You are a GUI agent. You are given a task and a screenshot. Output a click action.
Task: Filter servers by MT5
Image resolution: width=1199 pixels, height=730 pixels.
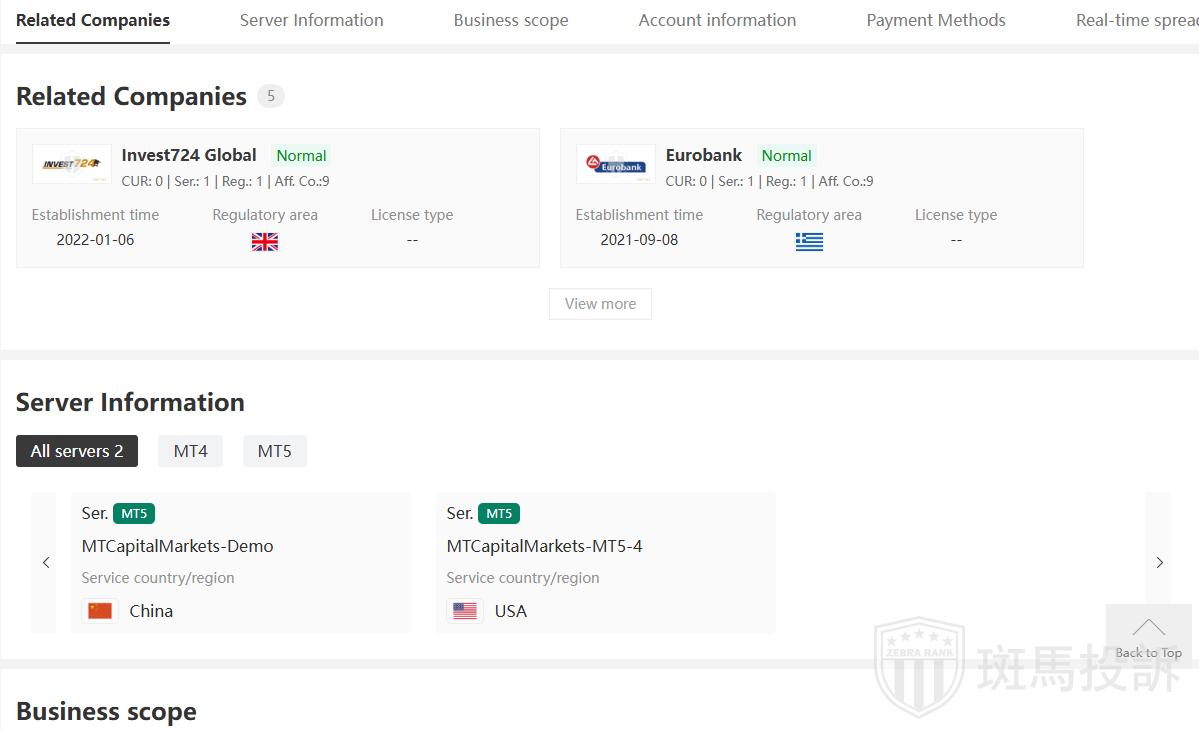(274, 451)
